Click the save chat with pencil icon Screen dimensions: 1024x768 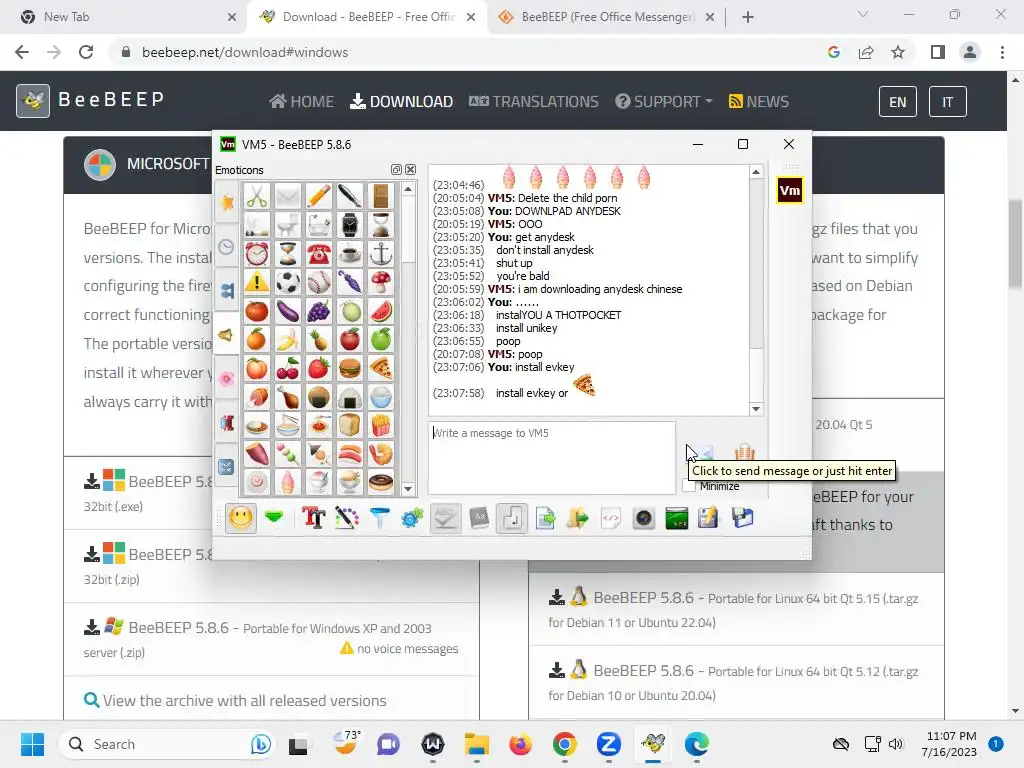(x=709, y=519)
